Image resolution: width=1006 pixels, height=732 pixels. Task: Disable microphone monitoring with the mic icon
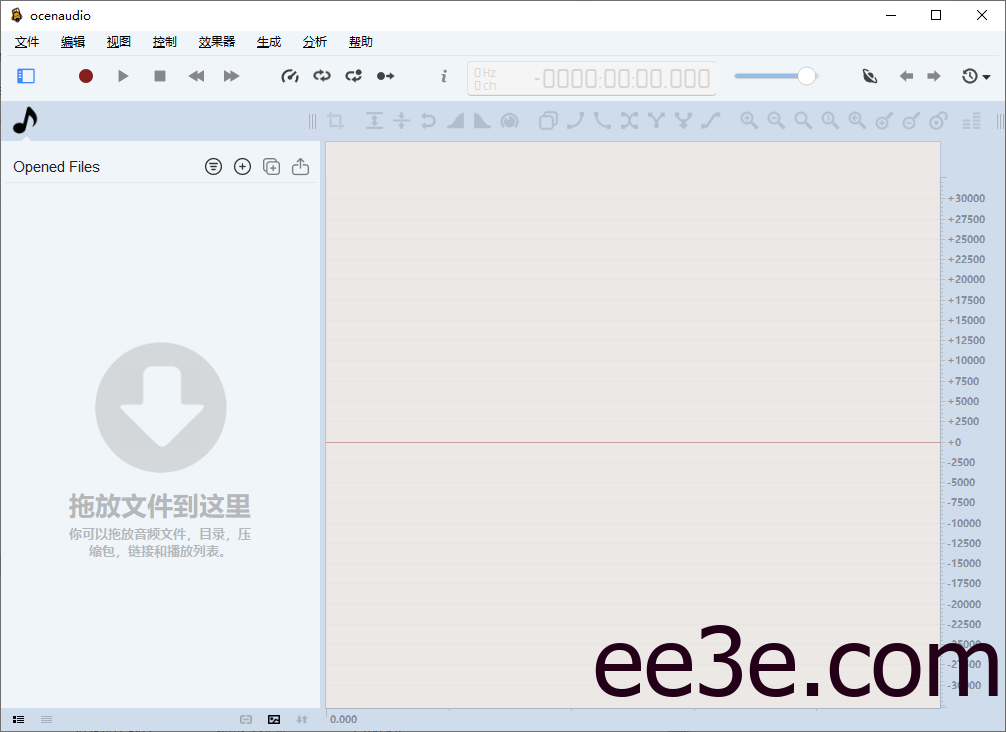869,75
